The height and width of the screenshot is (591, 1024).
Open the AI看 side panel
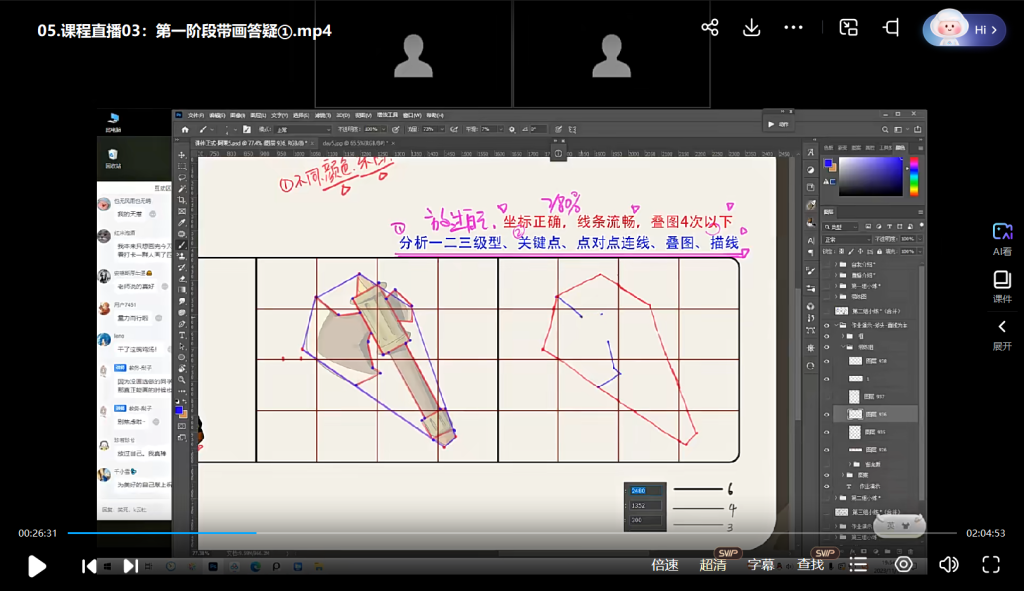1002,238
